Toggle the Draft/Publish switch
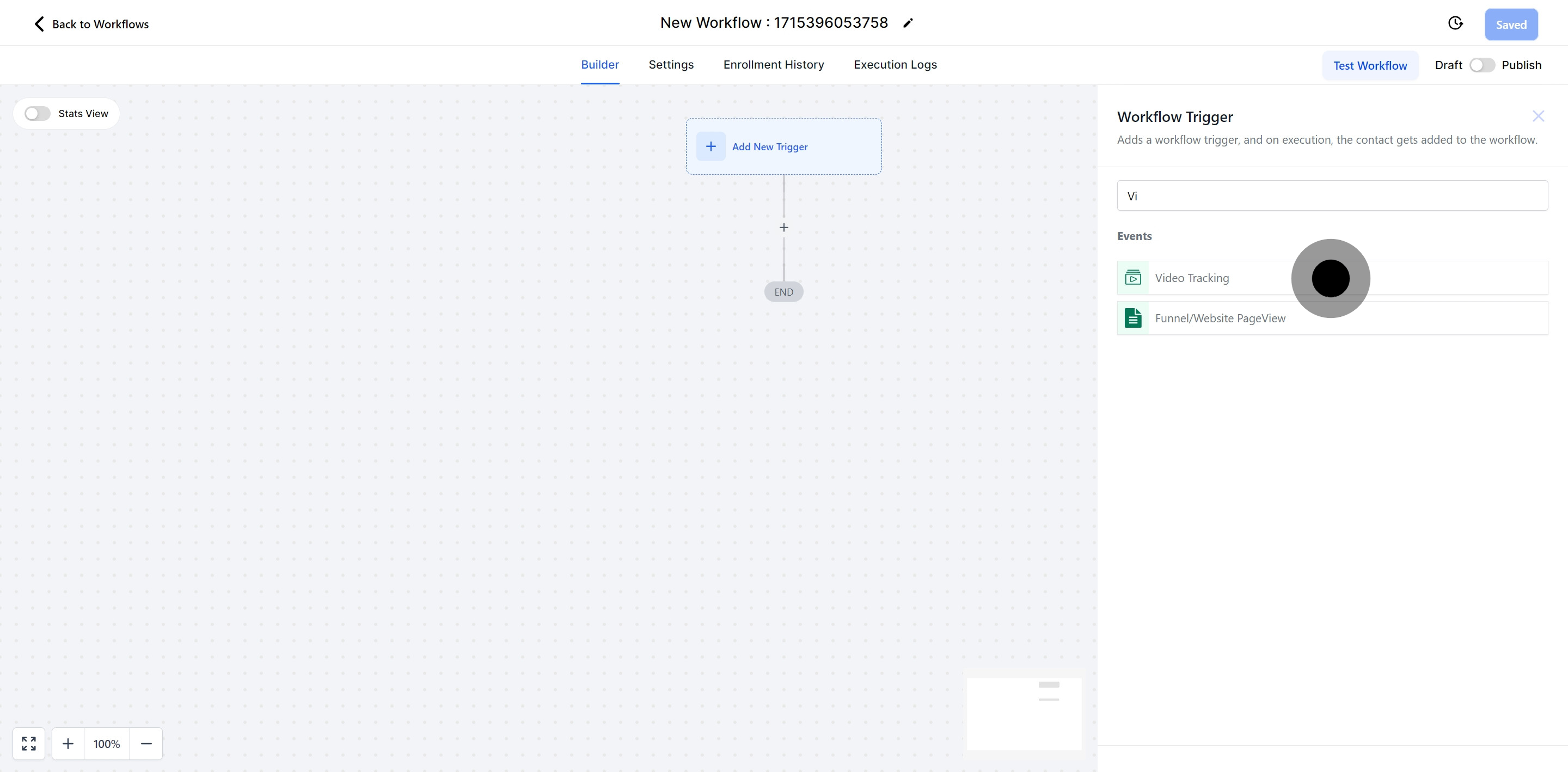 pyautogui.click(x=1481, y=65)
